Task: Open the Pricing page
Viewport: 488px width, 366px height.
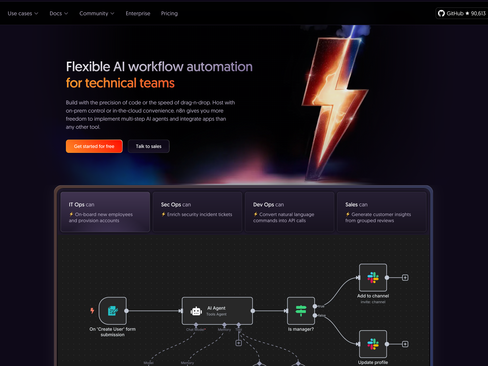Action: tap(169, 13)
